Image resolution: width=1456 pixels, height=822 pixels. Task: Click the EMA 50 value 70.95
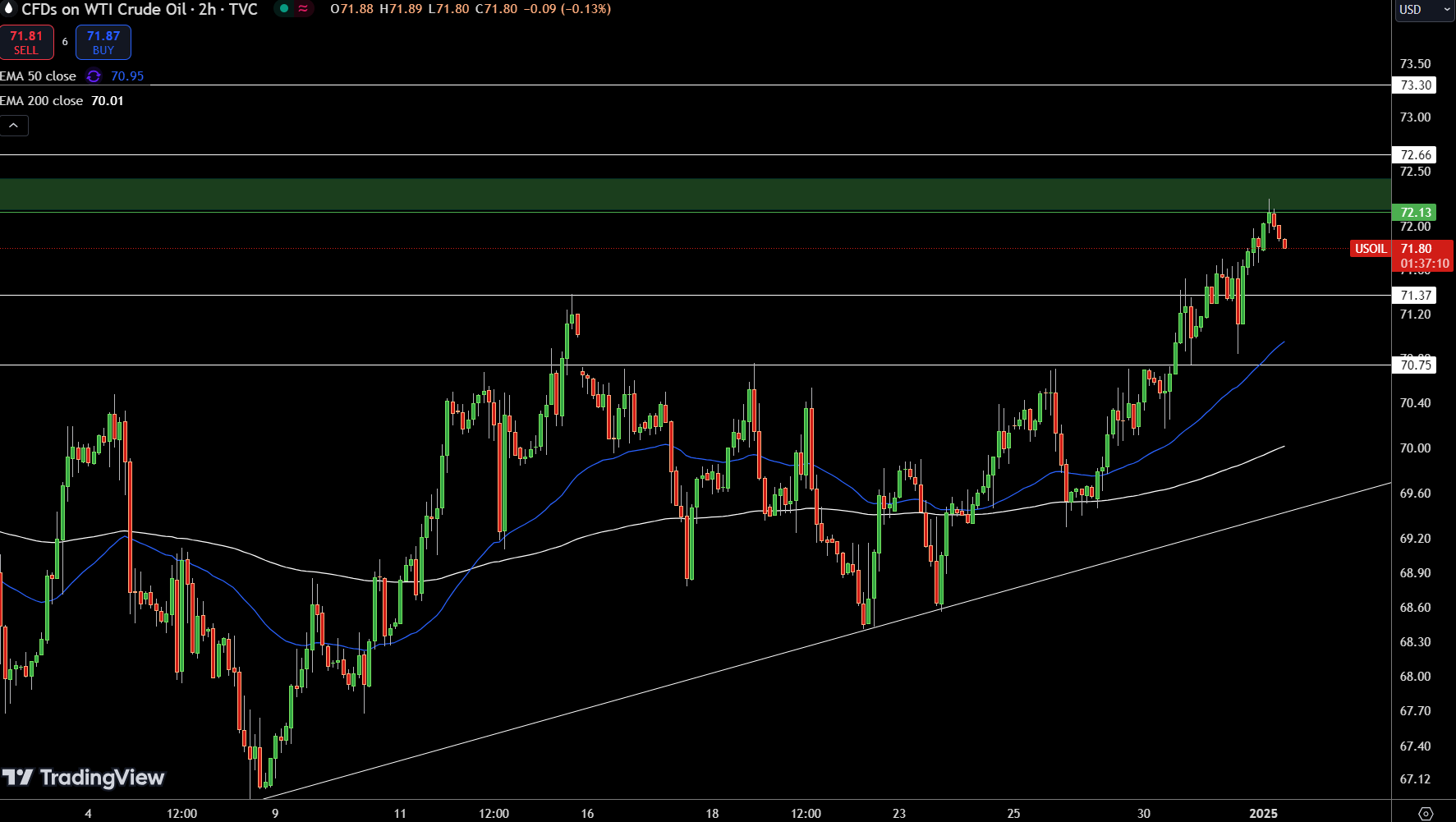tap(127, 76)
